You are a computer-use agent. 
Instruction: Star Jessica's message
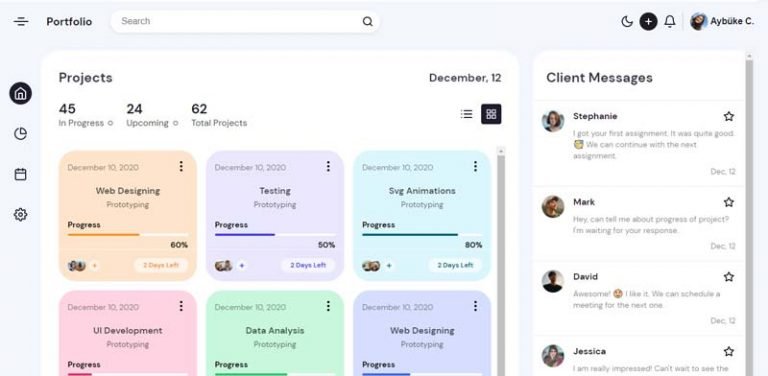click(x=729, y=351)
